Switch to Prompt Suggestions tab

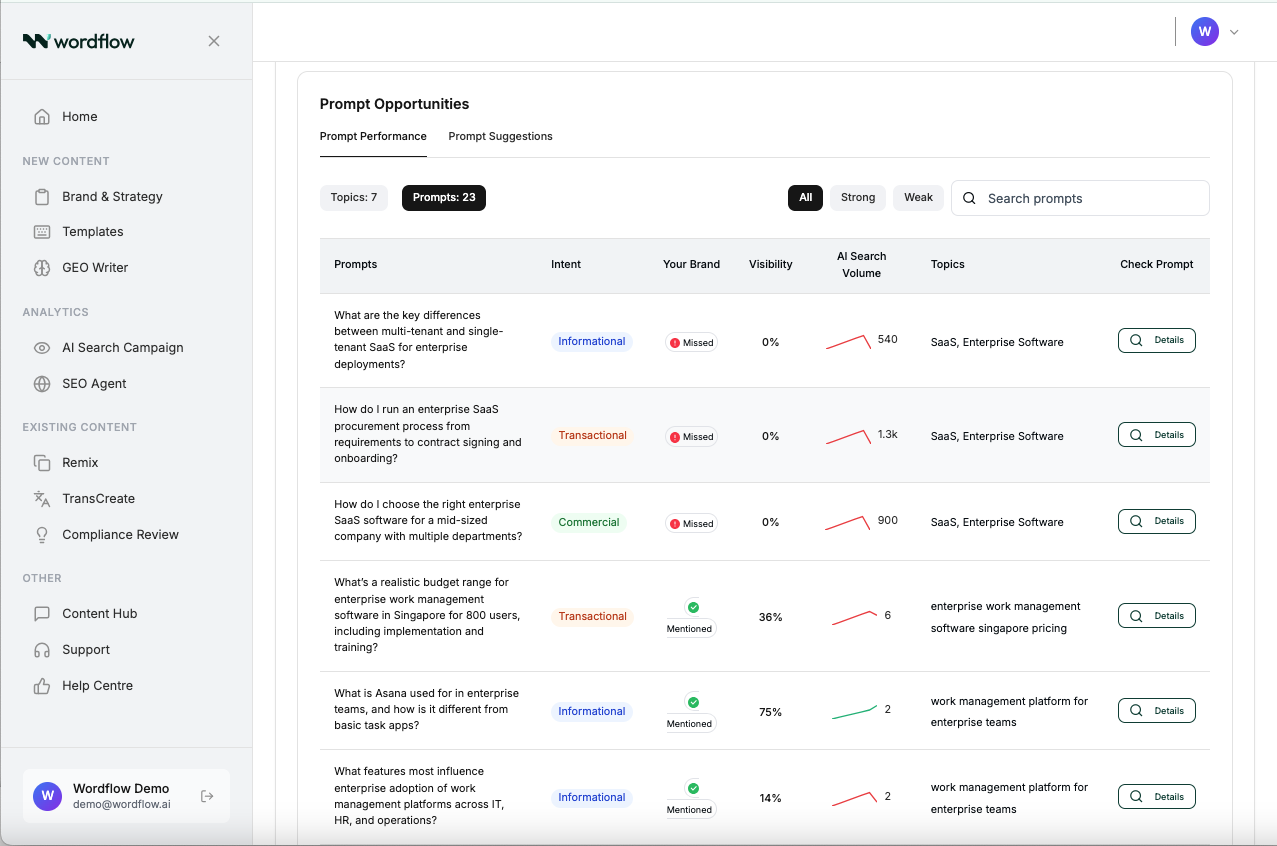coord(500,136)
